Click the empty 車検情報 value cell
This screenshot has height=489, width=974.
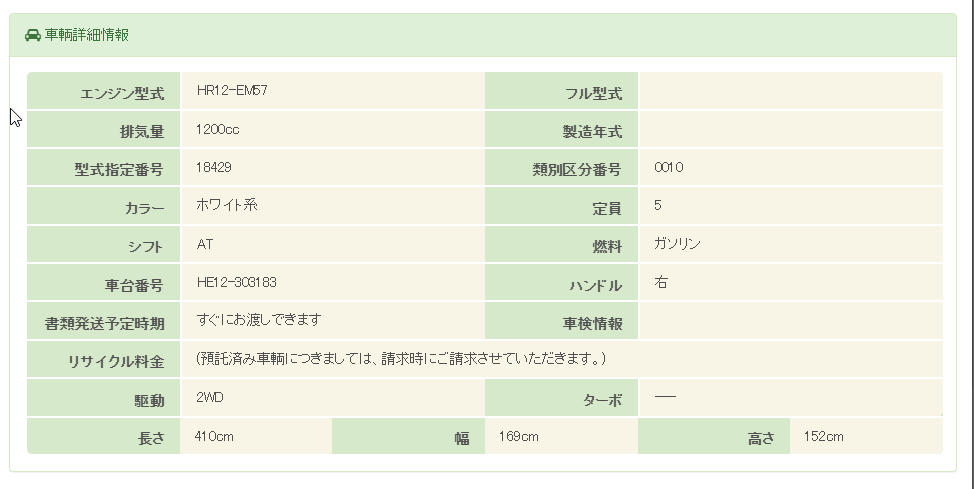790,321
